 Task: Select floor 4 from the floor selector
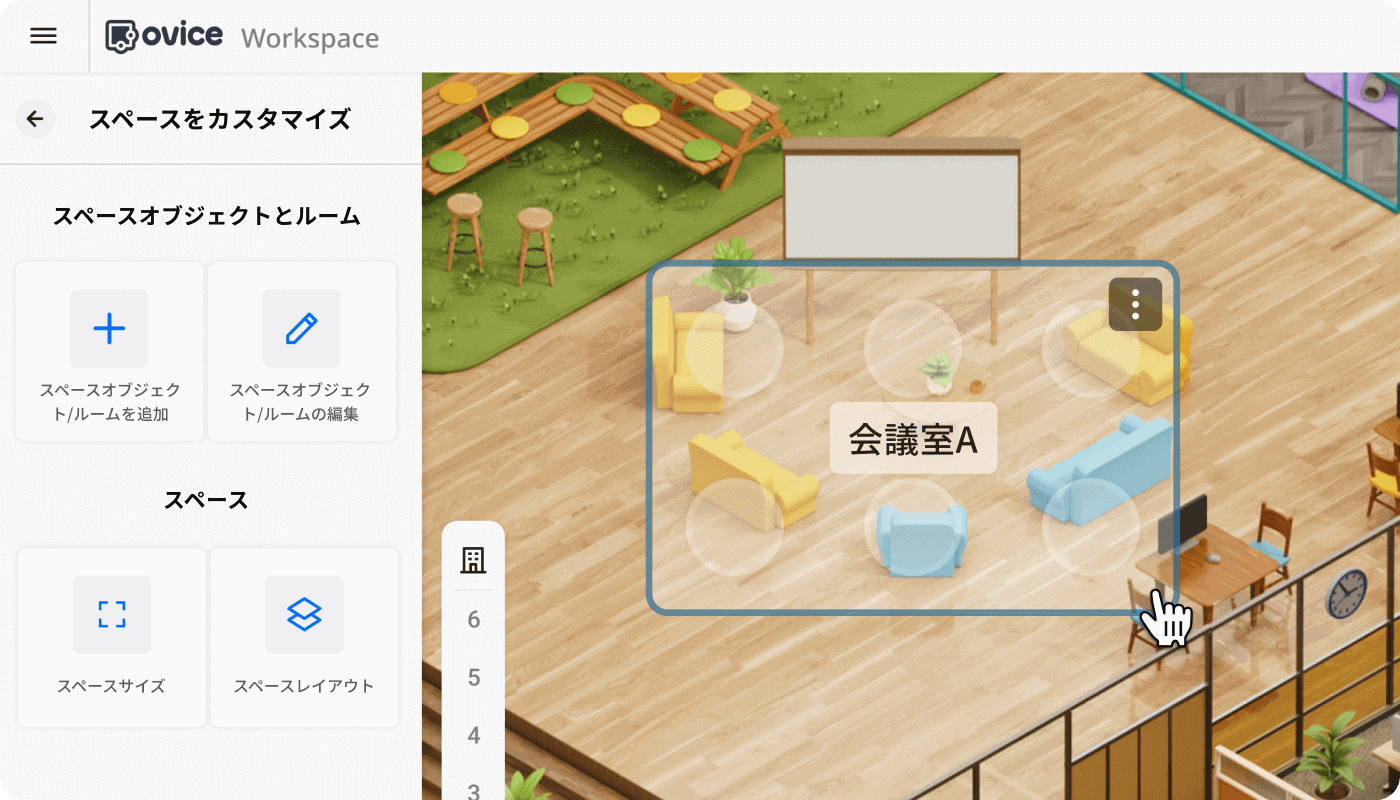pyautogui.click(x=474, y=735)
